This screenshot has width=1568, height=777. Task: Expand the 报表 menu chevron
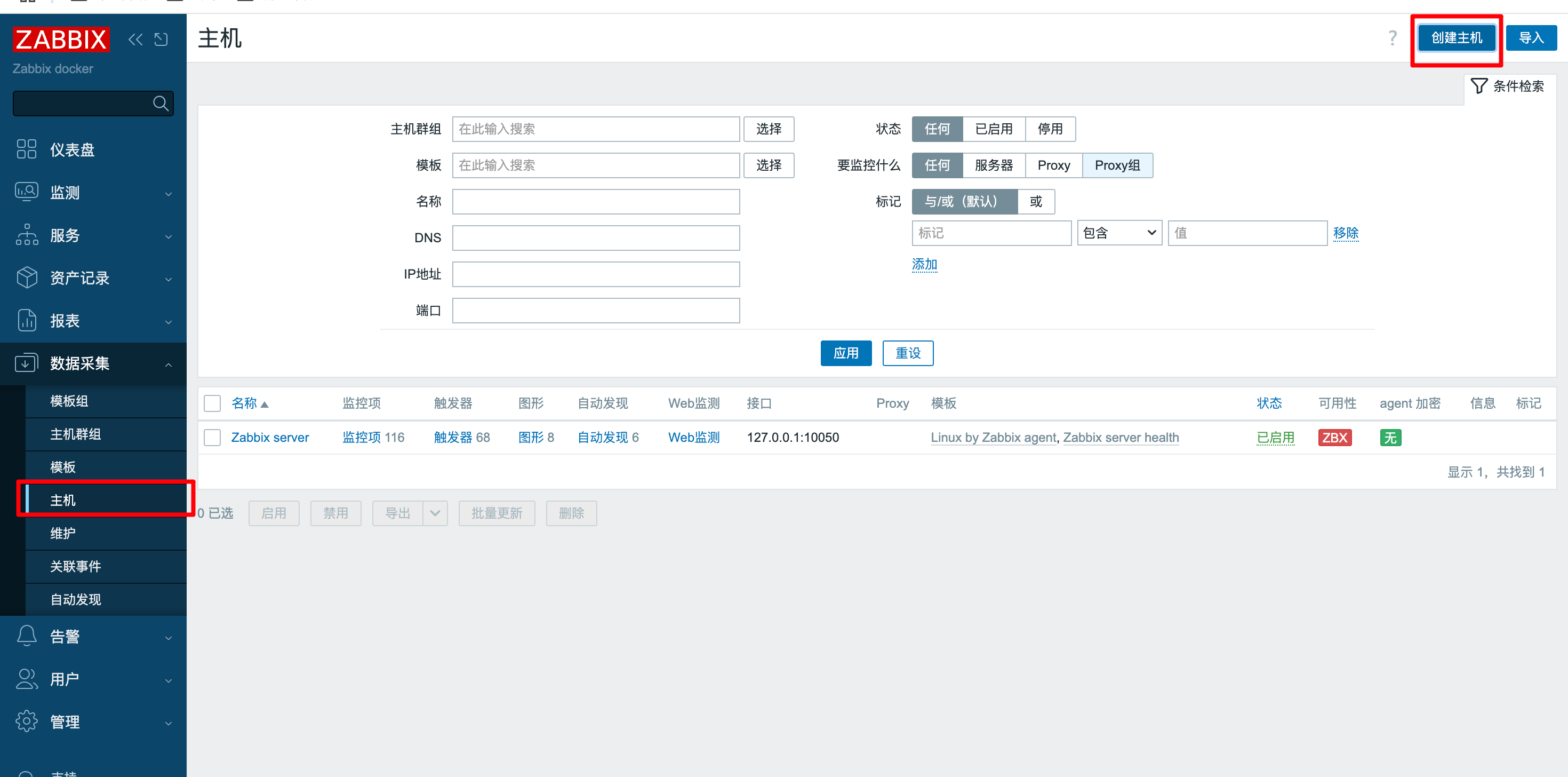[169, 322]
